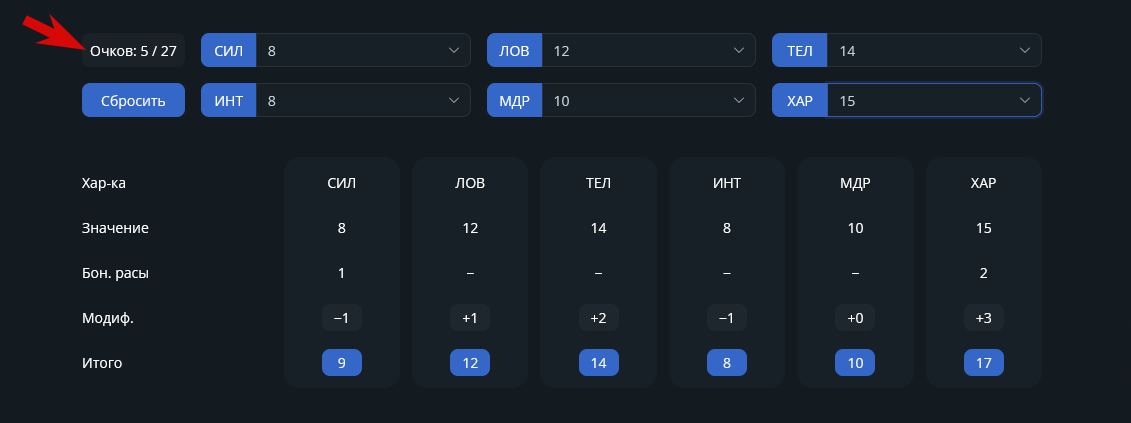Click the ИНТ column header in table
This screenshot has height=423, width=1131.
[x=727, y=183]
